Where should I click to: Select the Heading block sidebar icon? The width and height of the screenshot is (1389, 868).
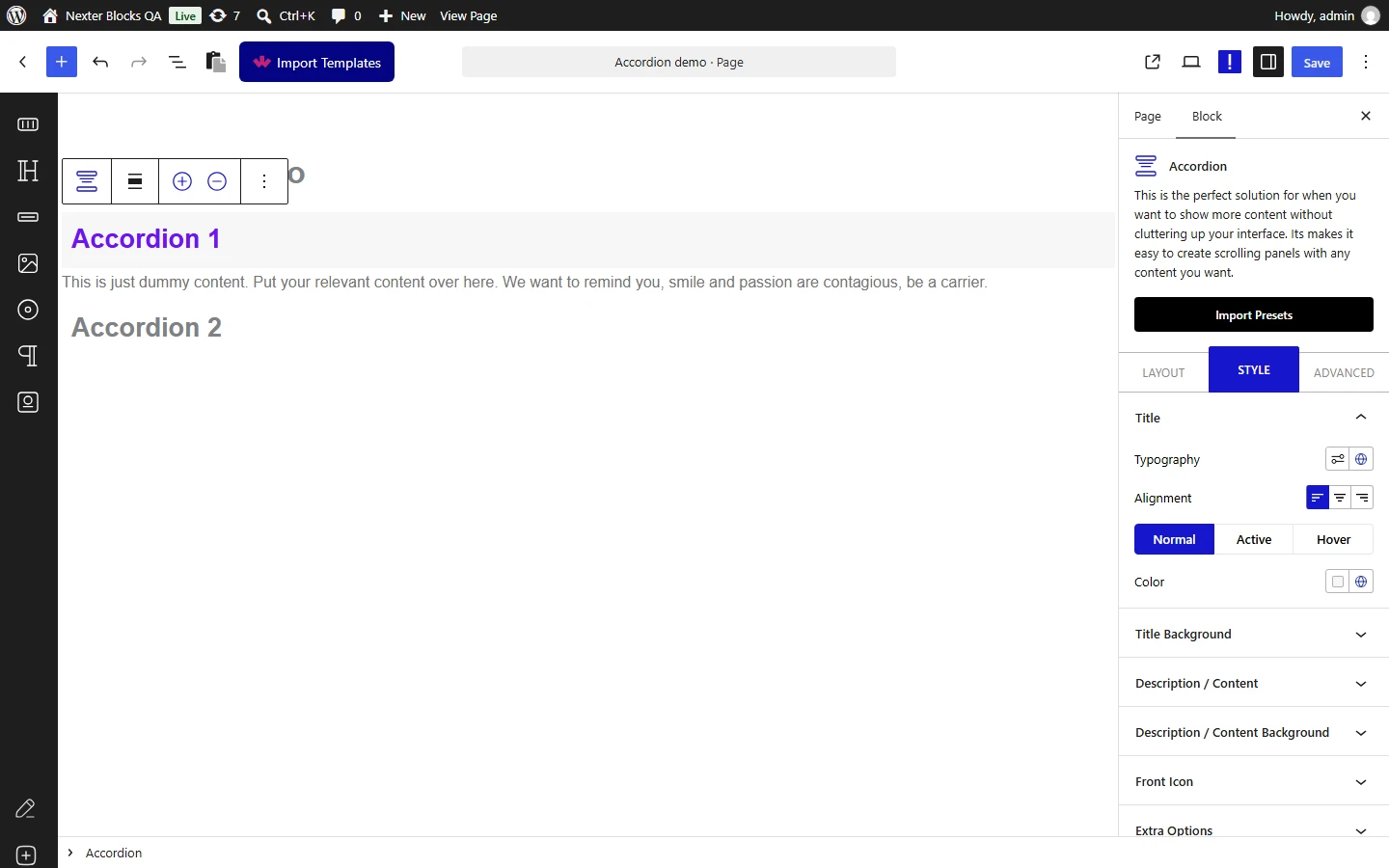28,171
